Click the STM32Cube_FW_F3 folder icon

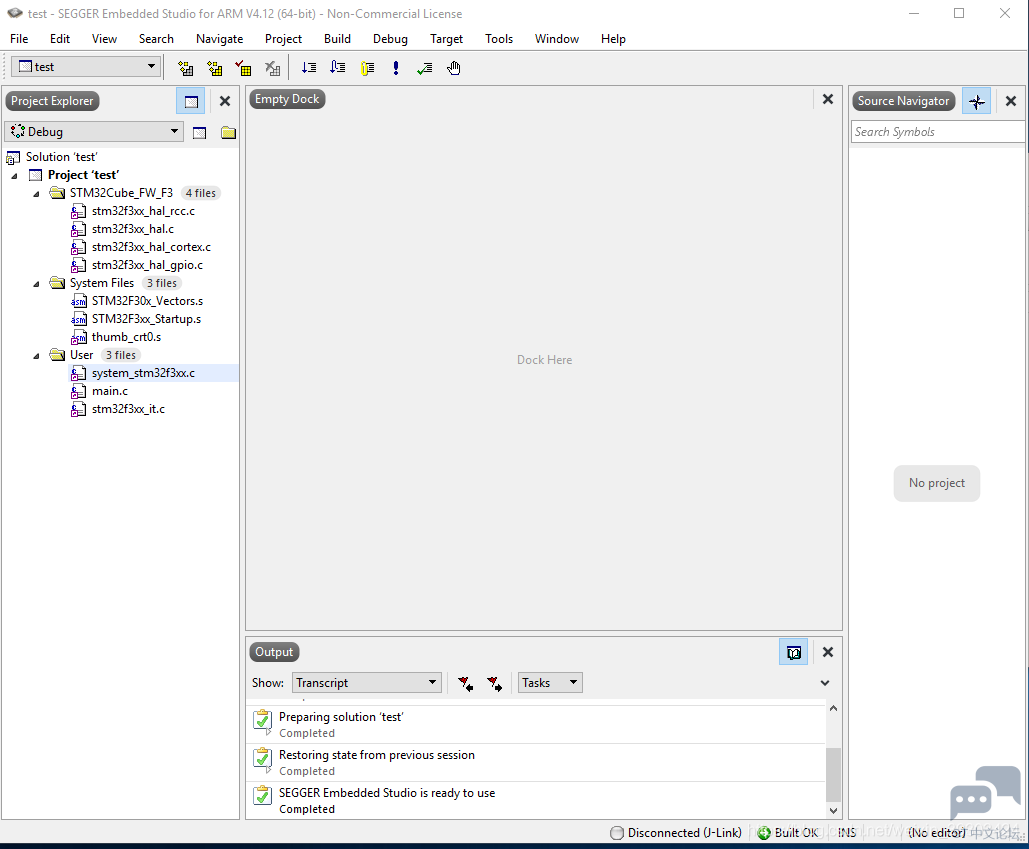(x=58, y=192)
